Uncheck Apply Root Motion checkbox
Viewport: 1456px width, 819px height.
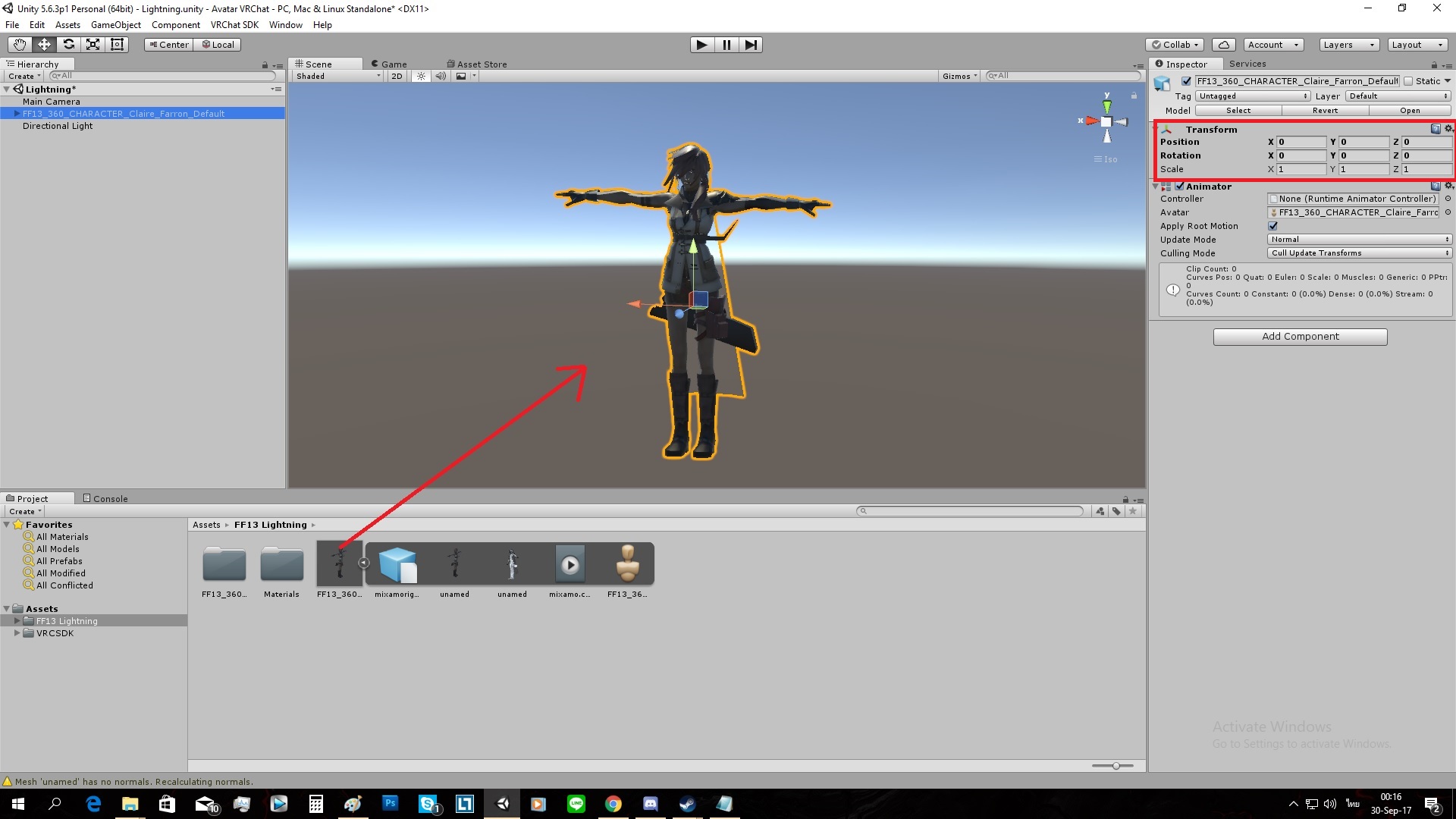point(1272,226)
